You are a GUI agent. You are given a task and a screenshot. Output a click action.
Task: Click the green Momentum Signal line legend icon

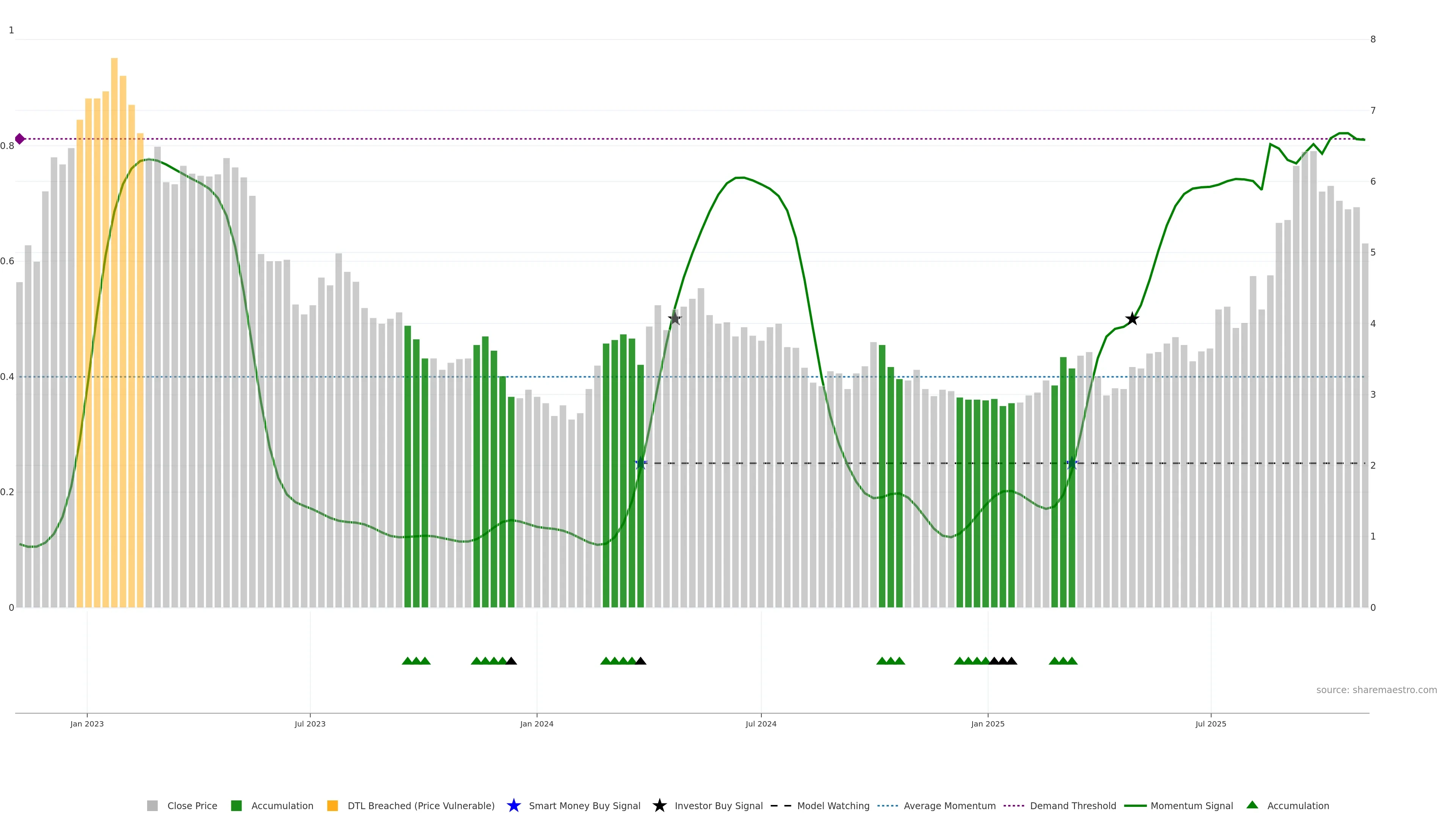pyautogui.click(x=1135, y=806)
